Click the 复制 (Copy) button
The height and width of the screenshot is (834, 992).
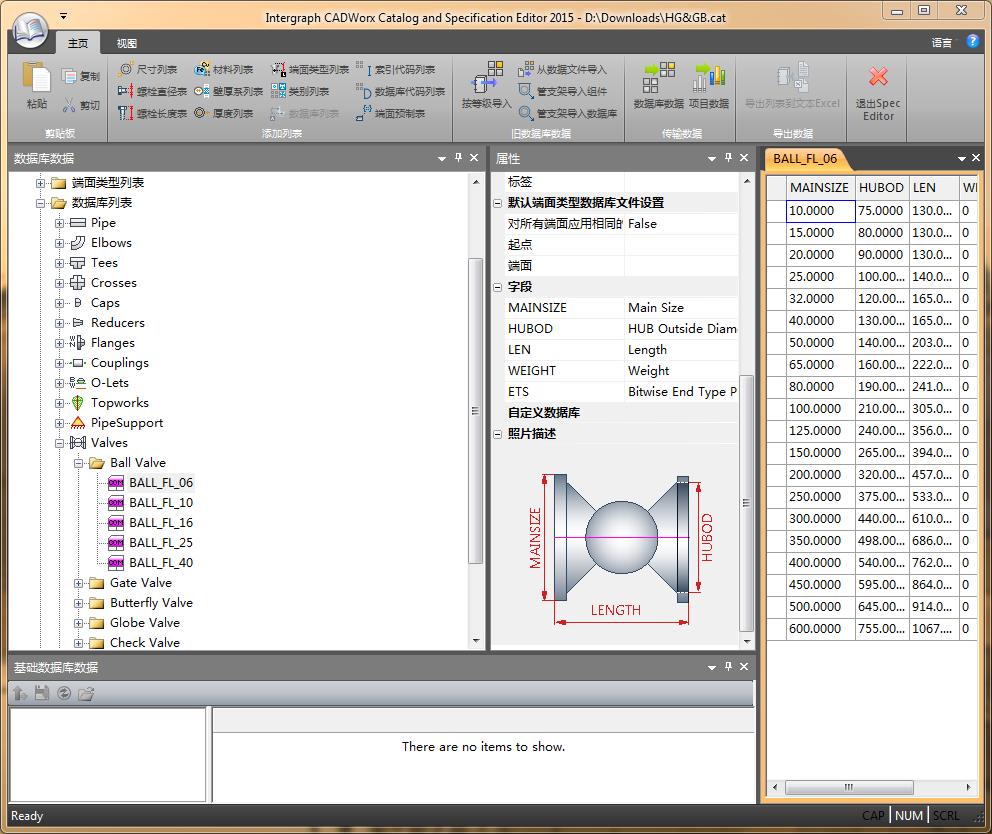click(80, 77)
